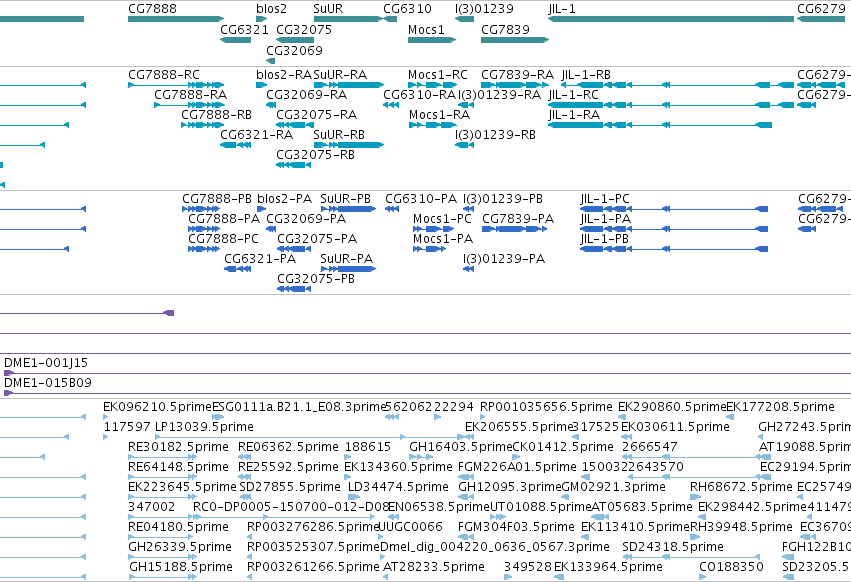Open the SuUR gene label
The height and width of the screenshot is (582, 851).
[x=328, y=9]
